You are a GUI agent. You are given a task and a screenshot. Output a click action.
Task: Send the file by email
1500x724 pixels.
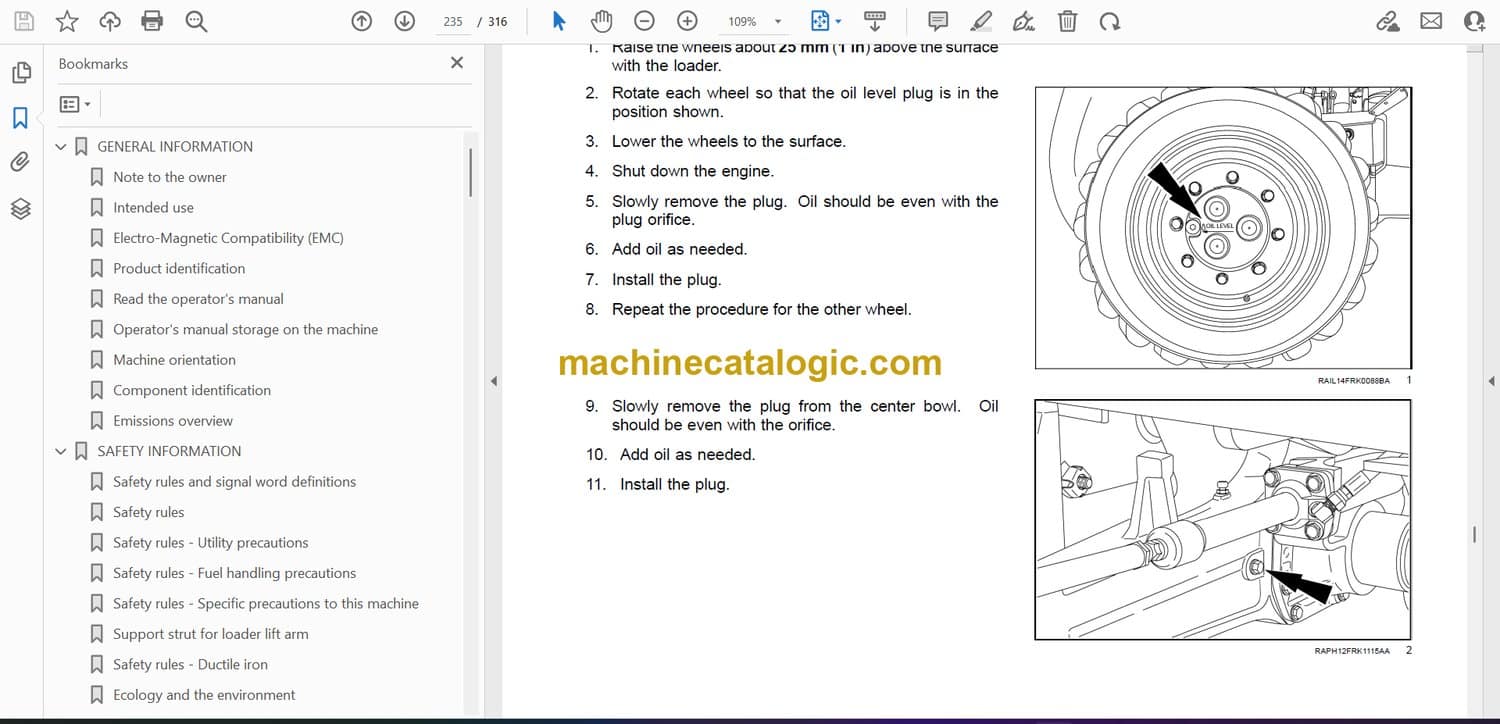1431,21
